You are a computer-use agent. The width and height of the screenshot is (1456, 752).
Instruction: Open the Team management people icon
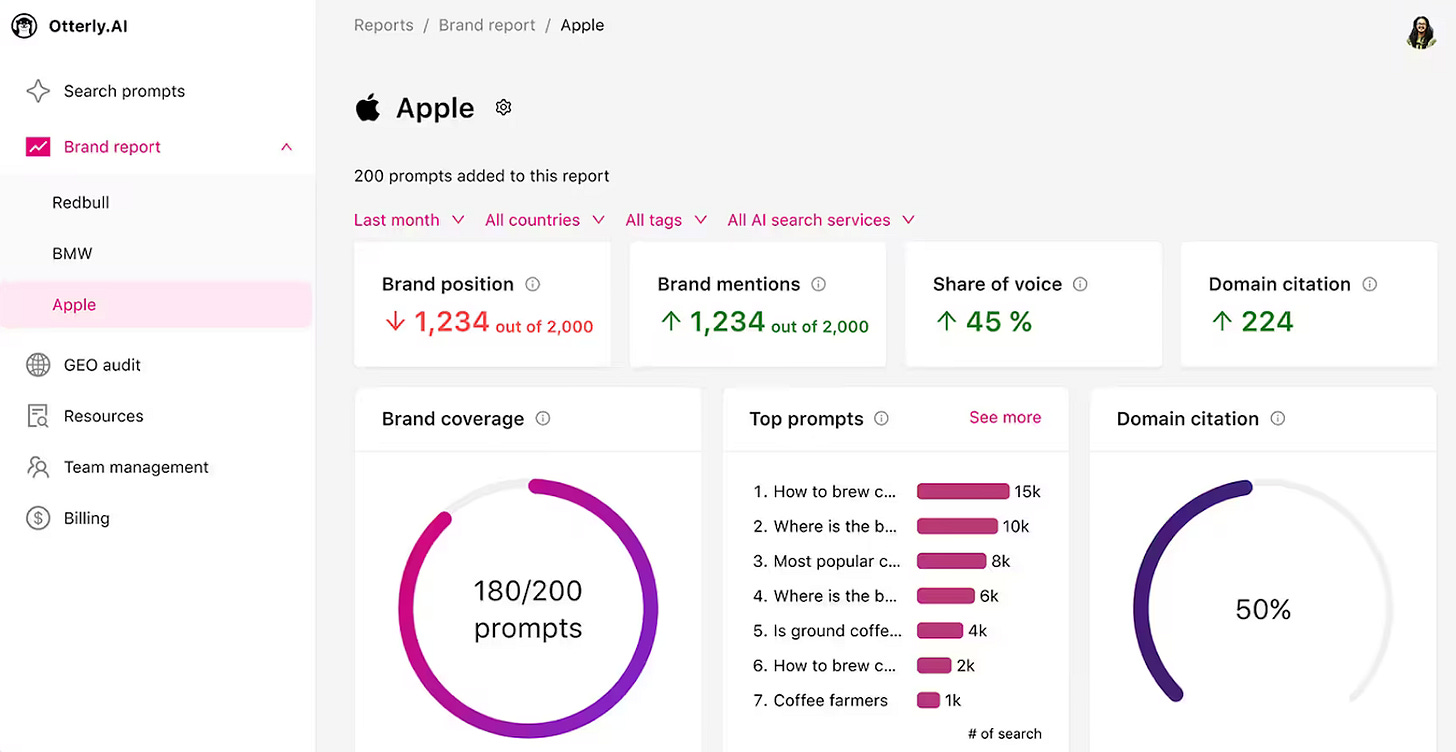(x=38, y=466)
